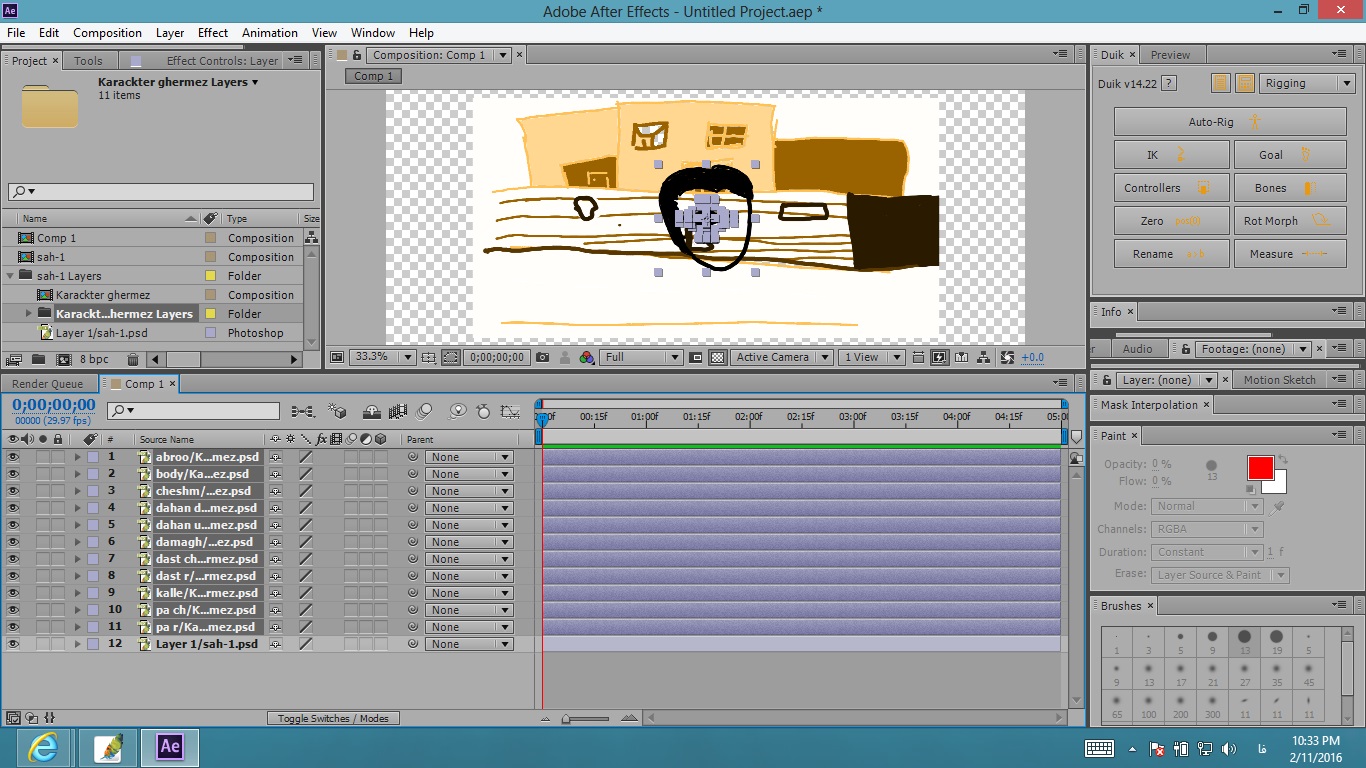Open Brainstorm icon in timeline
The width and height of the screenshot is (1366, 768).
tap(457, 411)
